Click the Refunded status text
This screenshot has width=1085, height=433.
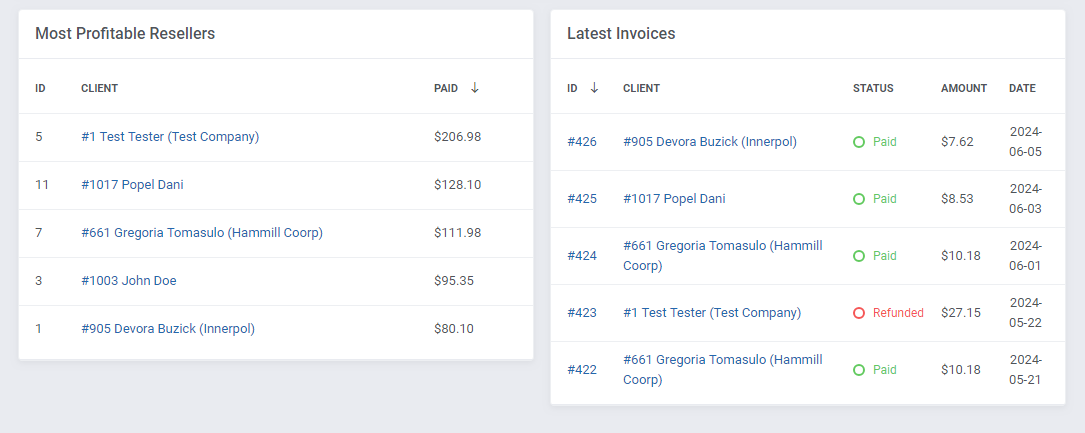click(898, 313)
